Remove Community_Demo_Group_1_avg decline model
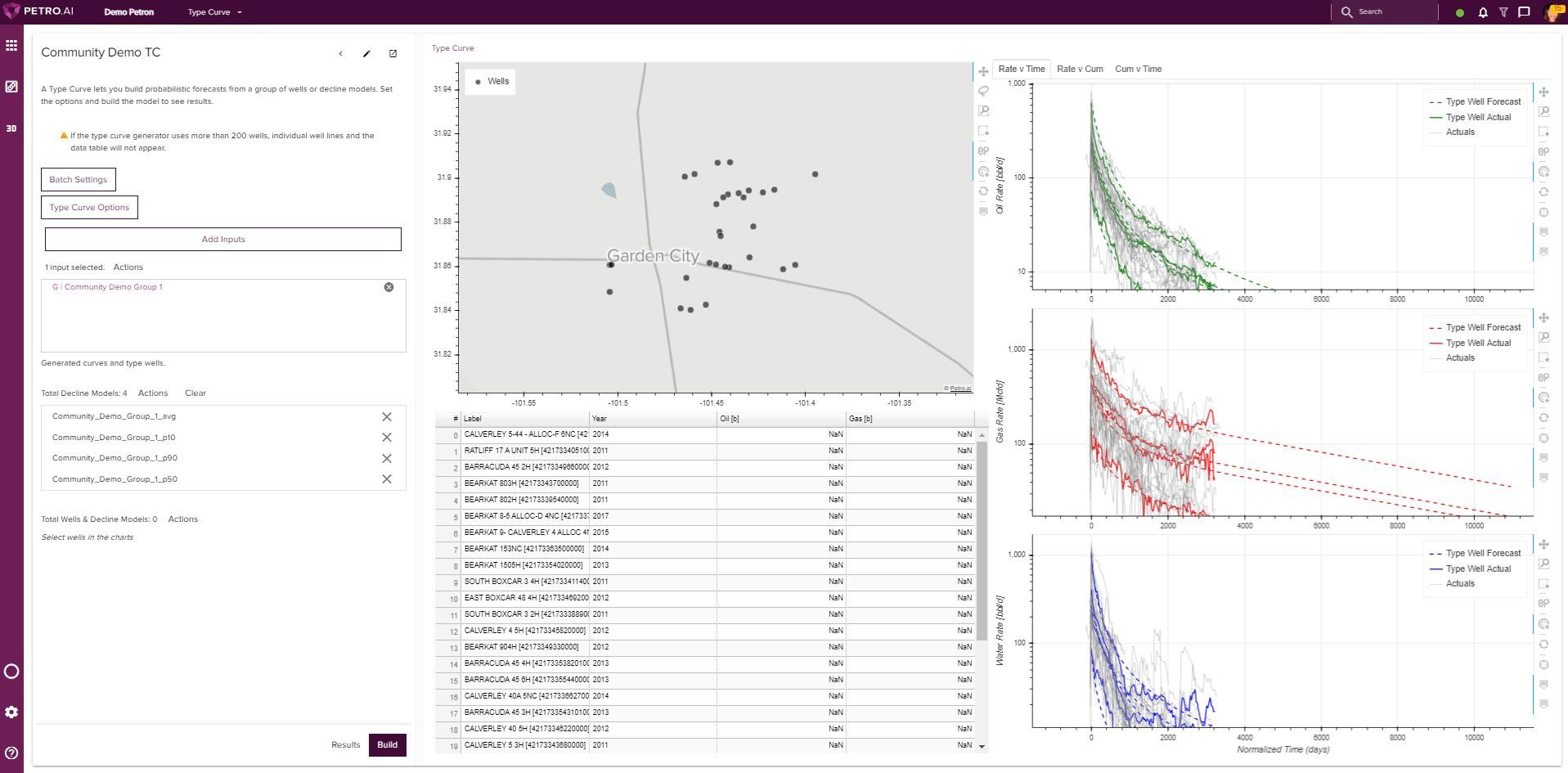The height and width of the screenshot is (773, 1568). (387, 417)
